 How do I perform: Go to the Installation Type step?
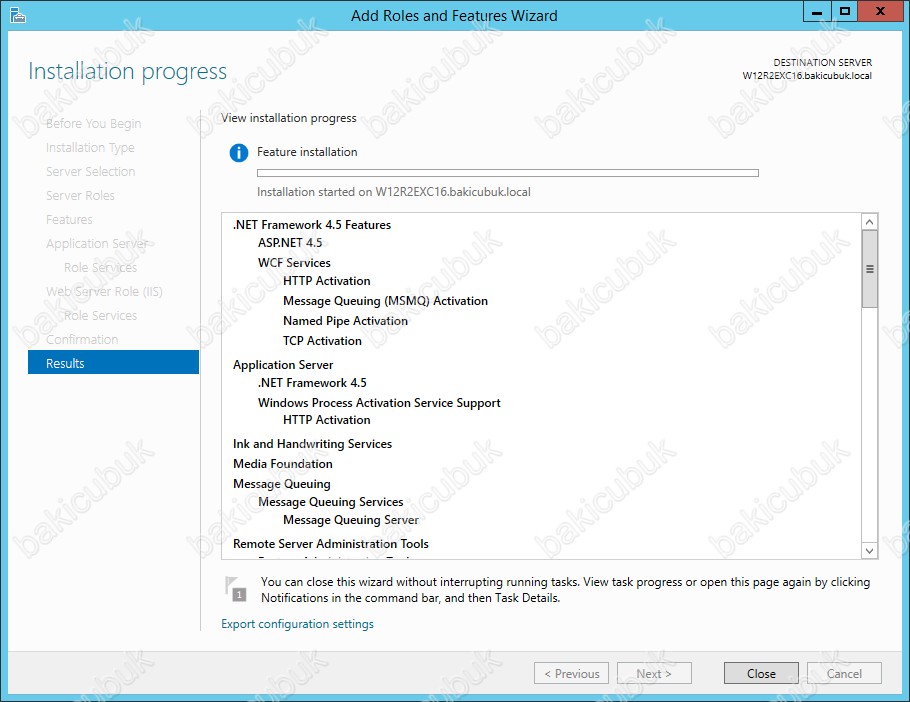tap(90, 148)
